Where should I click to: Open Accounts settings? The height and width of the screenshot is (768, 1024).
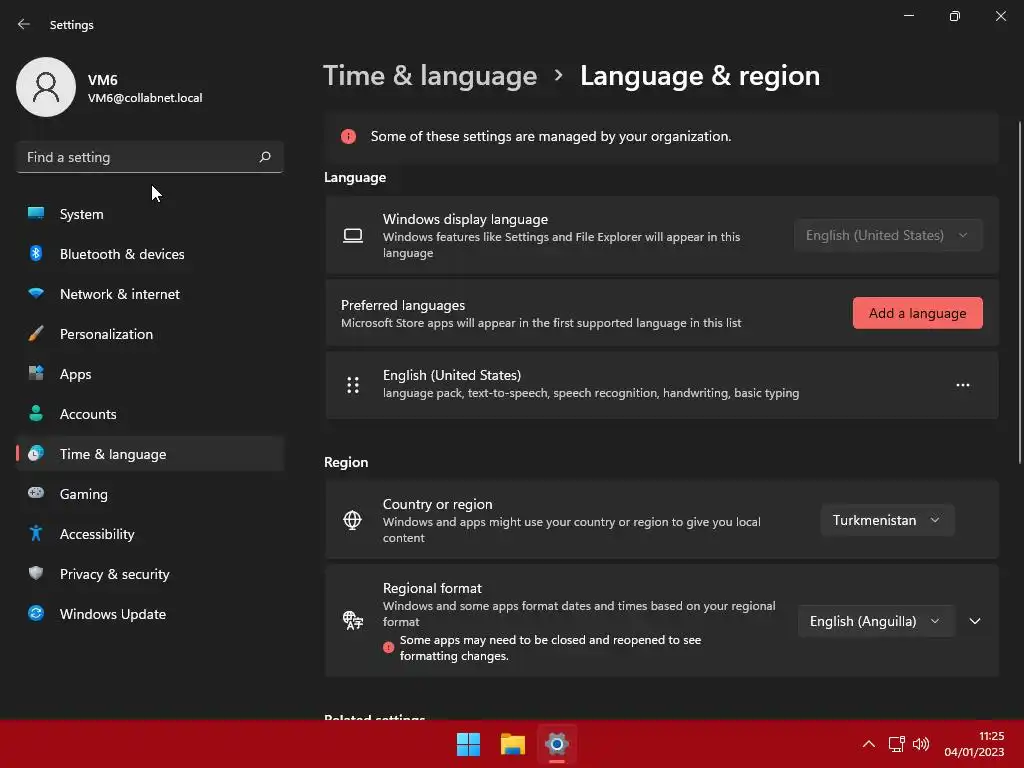point(150,414)
